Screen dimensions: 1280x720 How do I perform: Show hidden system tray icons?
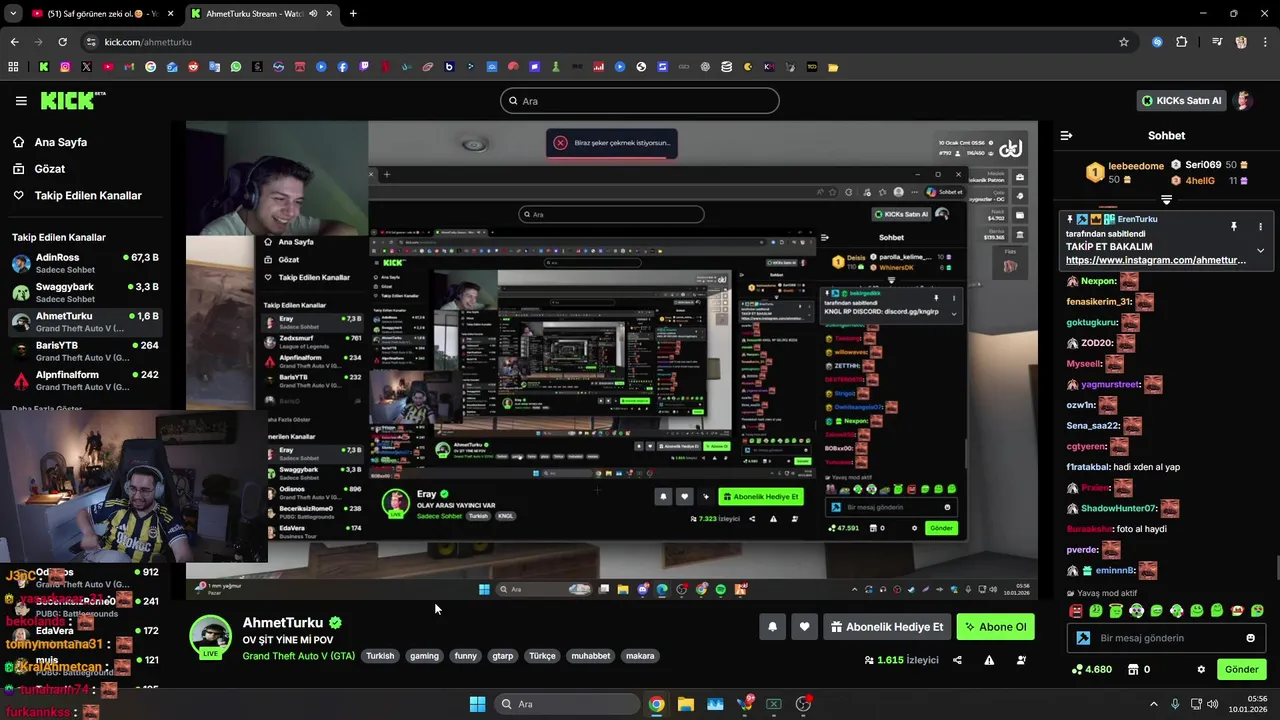(1153, 704)
